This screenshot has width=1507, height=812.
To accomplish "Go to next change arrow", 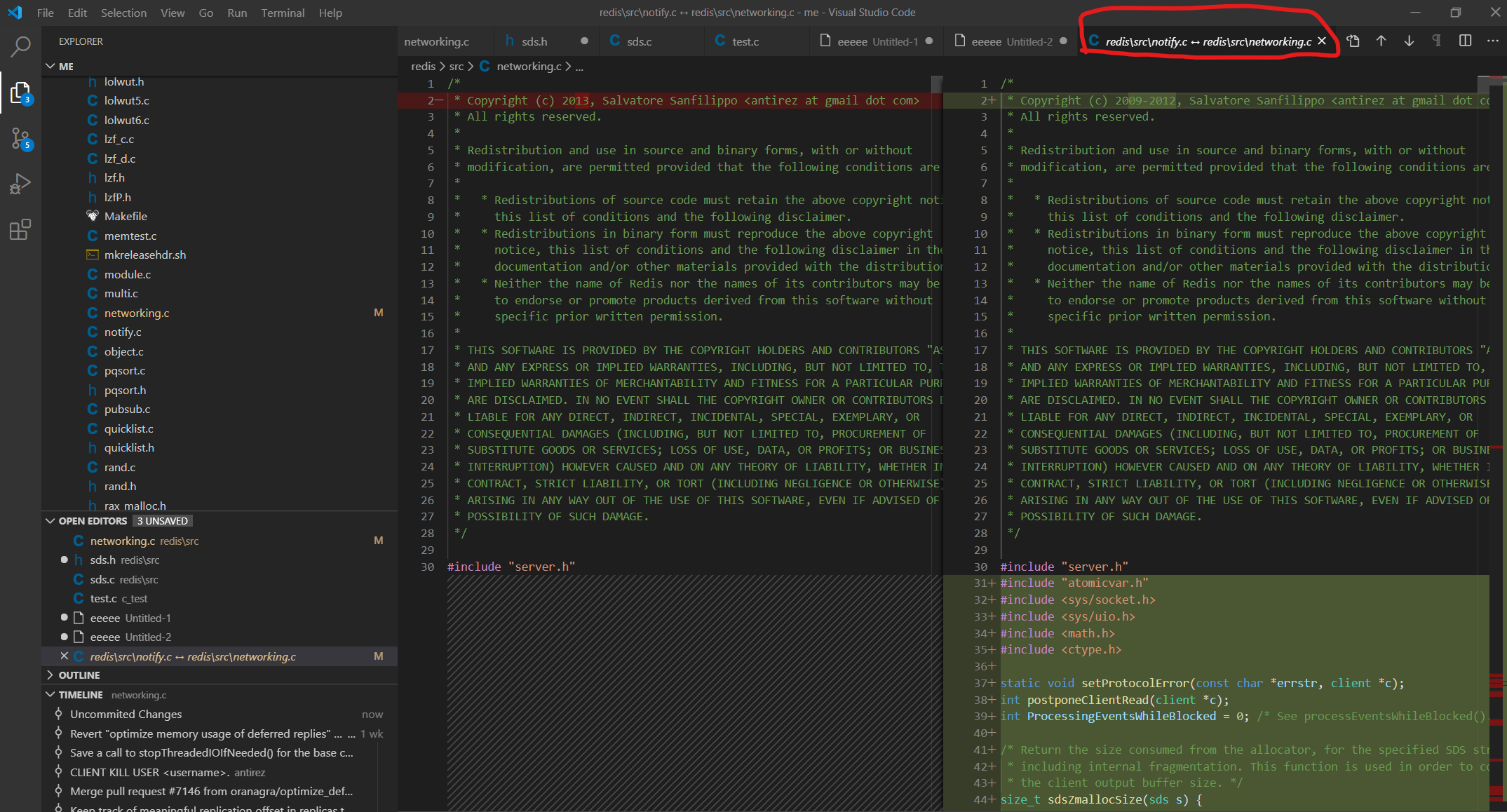I will coord(1409,41).
